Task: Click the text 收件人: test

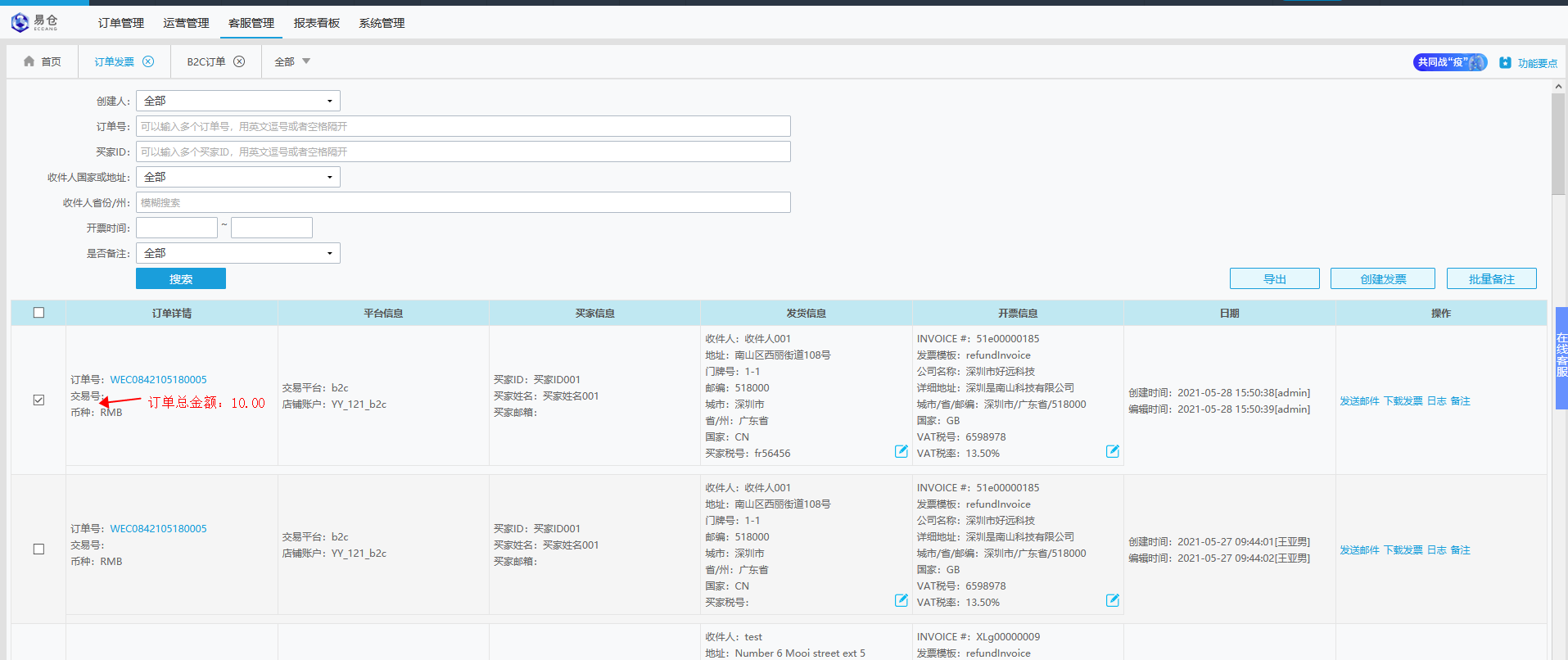Action: click(x=734, y=637)
